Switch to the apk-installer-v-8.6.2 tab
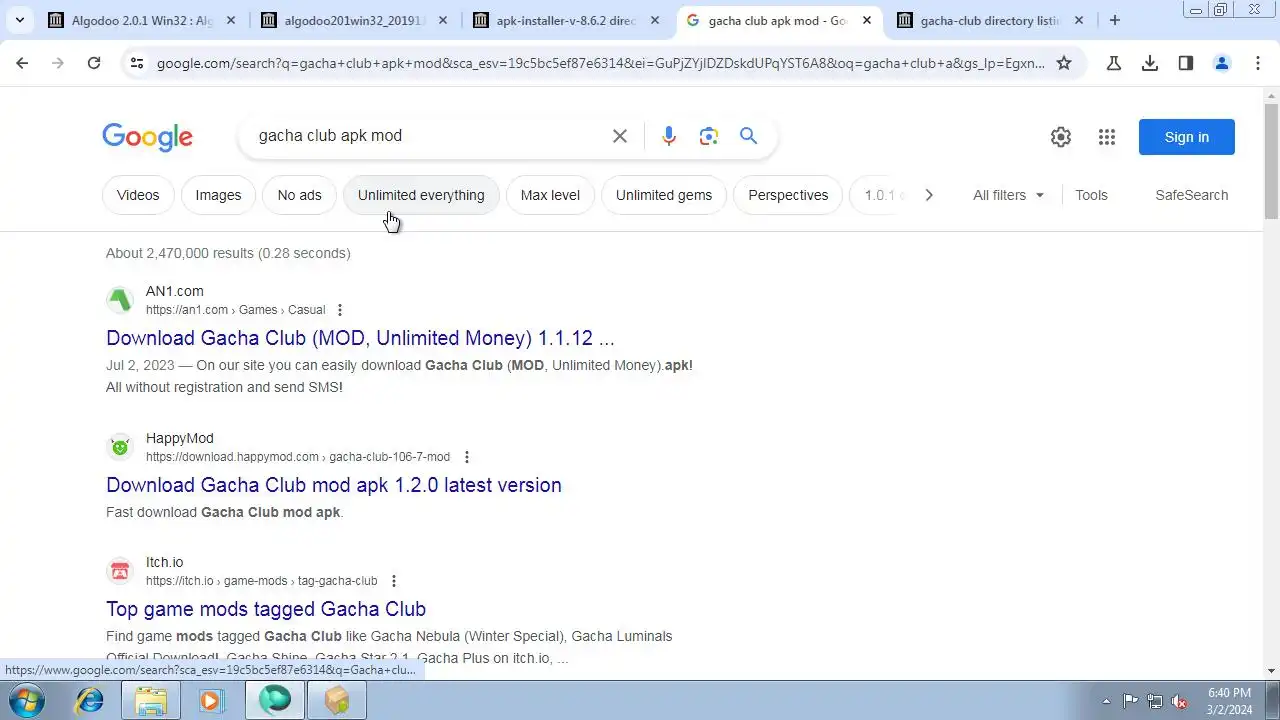The width and height of the screenshot is (1280, 720). coord(567,20)
